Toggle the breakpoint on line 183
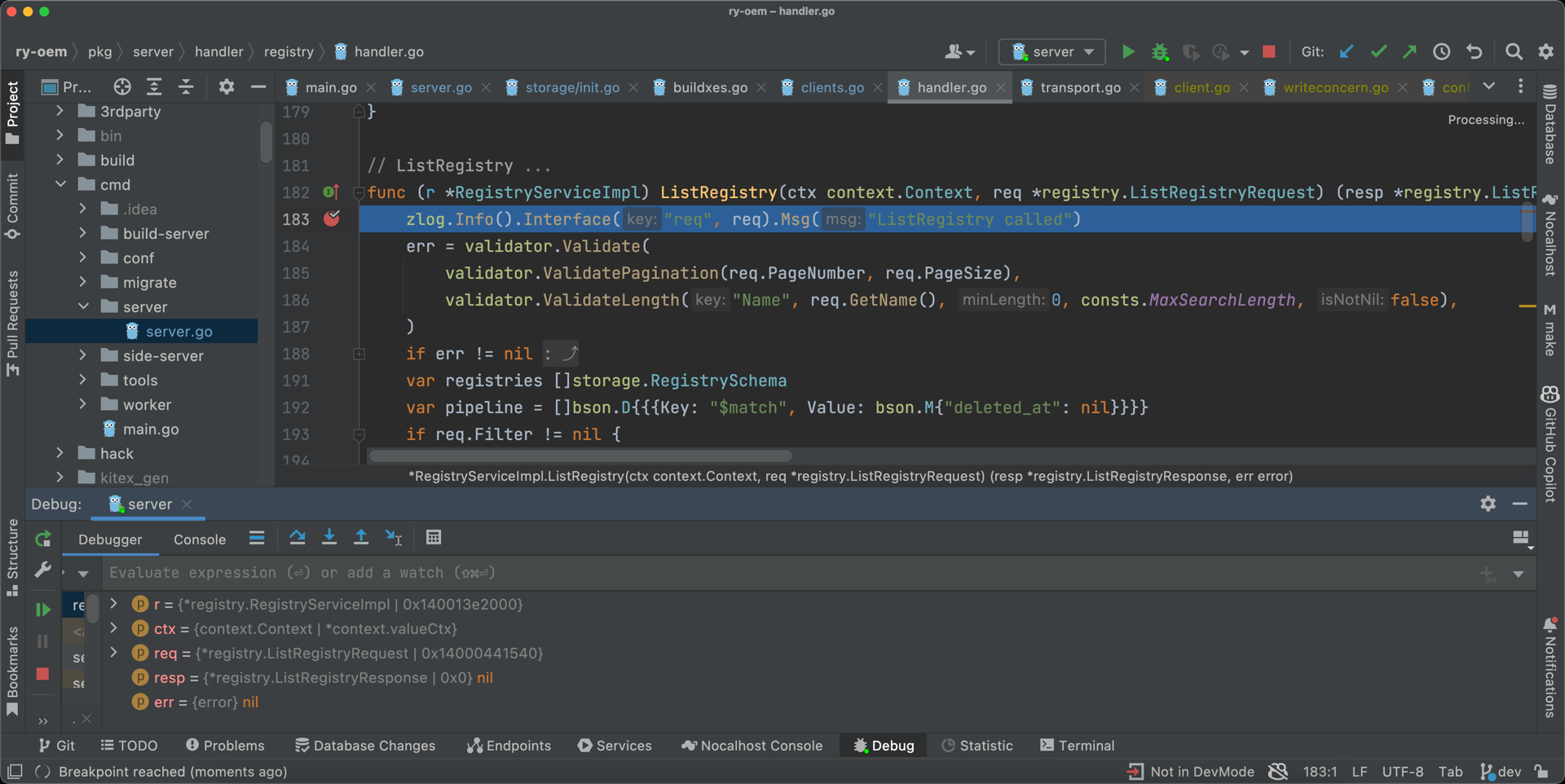The width and height of the screenshot is (1565, 784). [x=332, y=219]
